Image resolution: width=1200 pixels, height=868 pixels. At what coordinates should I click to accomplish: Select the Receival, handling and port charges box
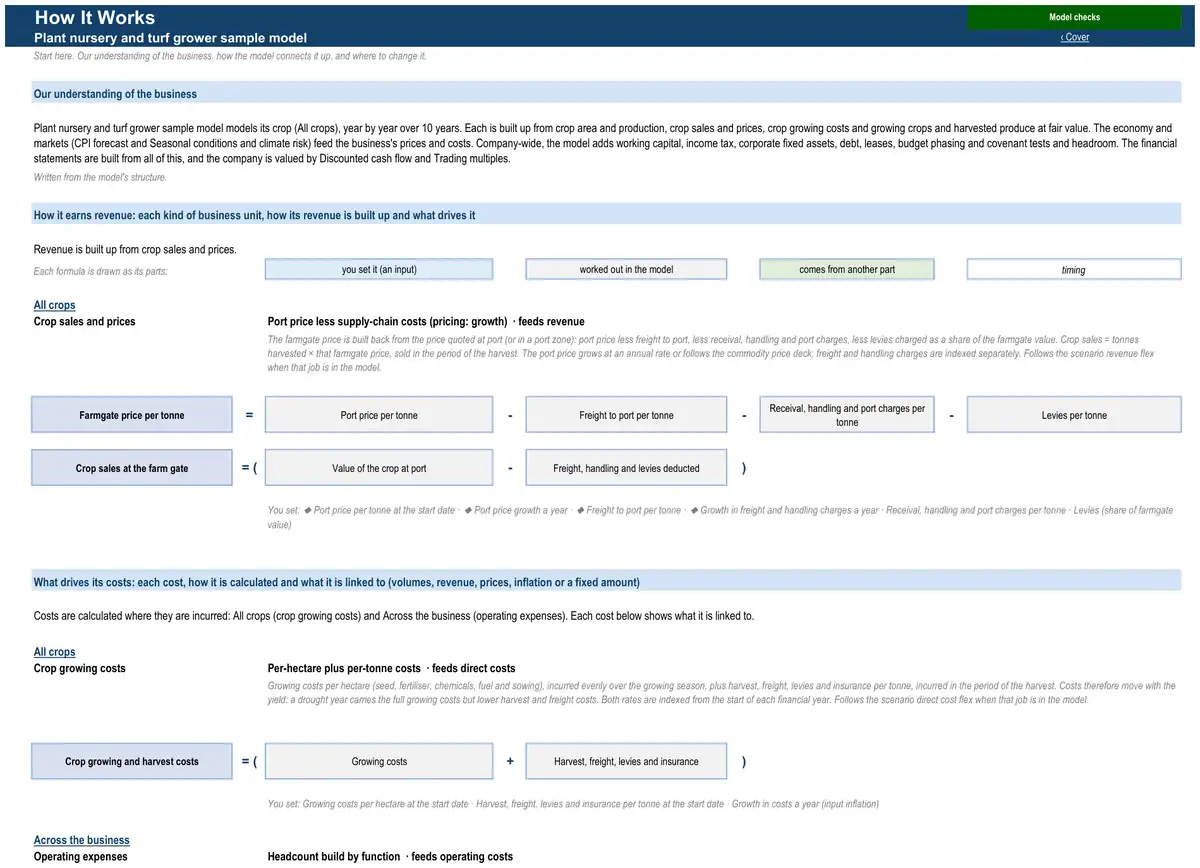(847, 415)
